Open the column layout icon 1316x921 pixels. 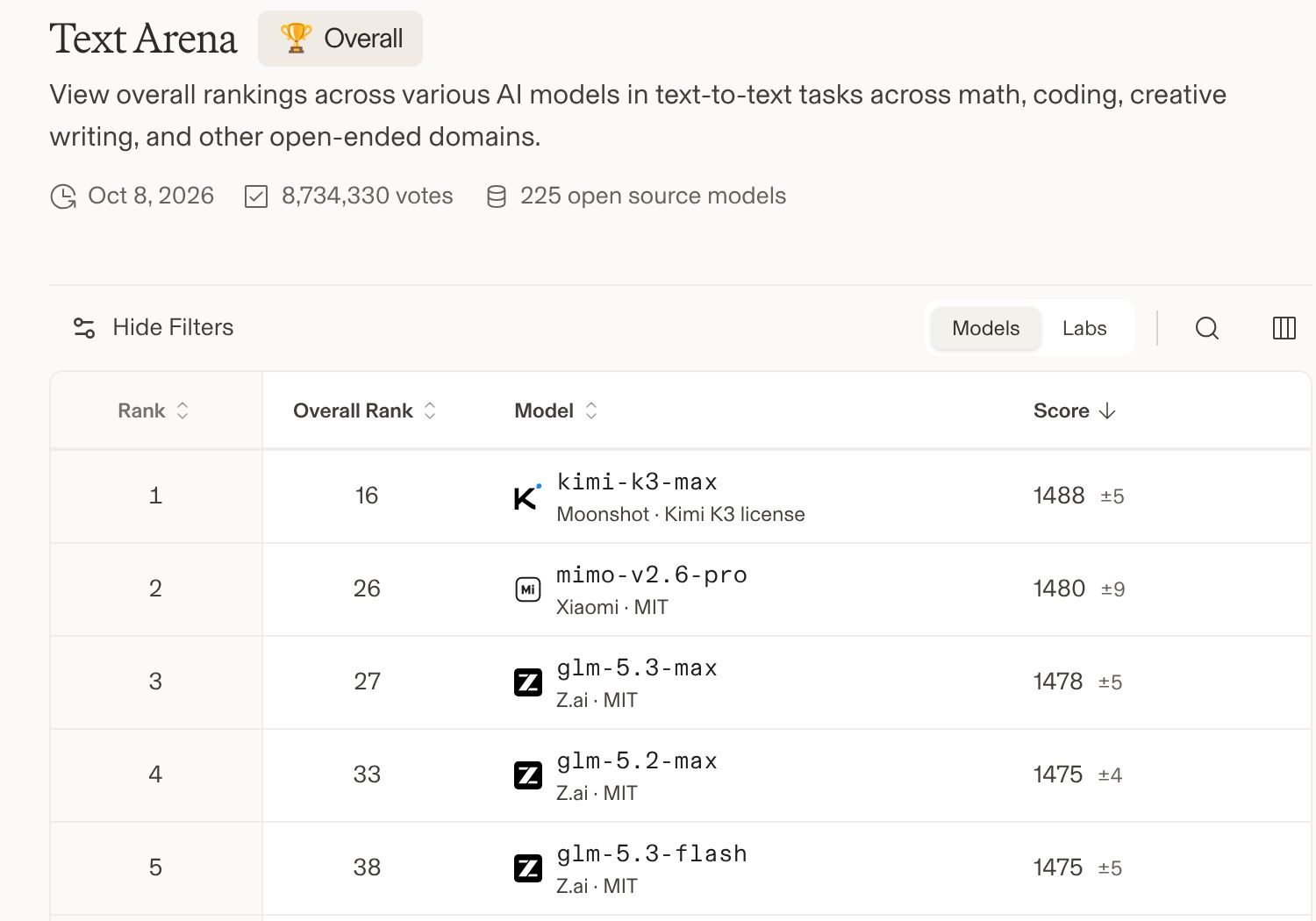[x=1284, y=328]
